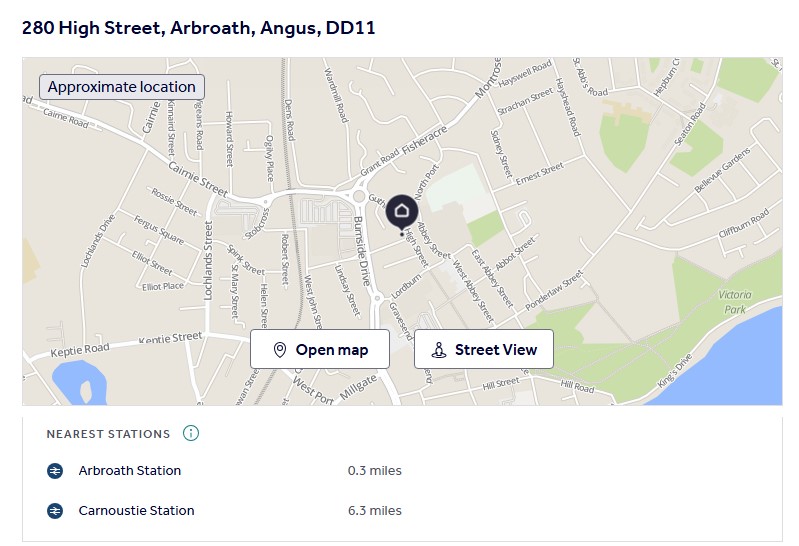This screenshot has width=799, height=546.
Task: Click the Cairnie Street label on map
Action: 198,179
